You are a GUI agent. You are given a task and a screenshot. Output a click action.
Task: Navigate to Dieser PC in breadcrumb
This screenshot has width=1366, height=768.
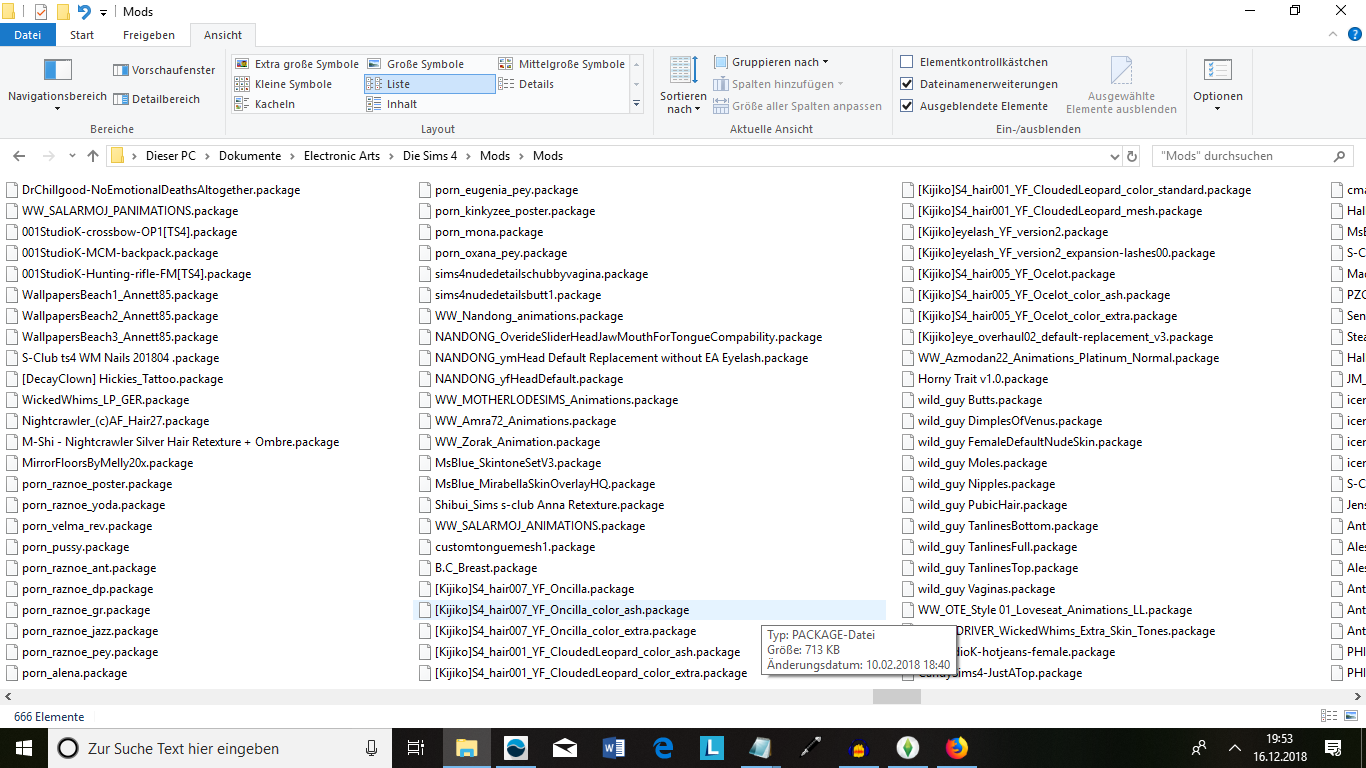[x=171, y=156]
